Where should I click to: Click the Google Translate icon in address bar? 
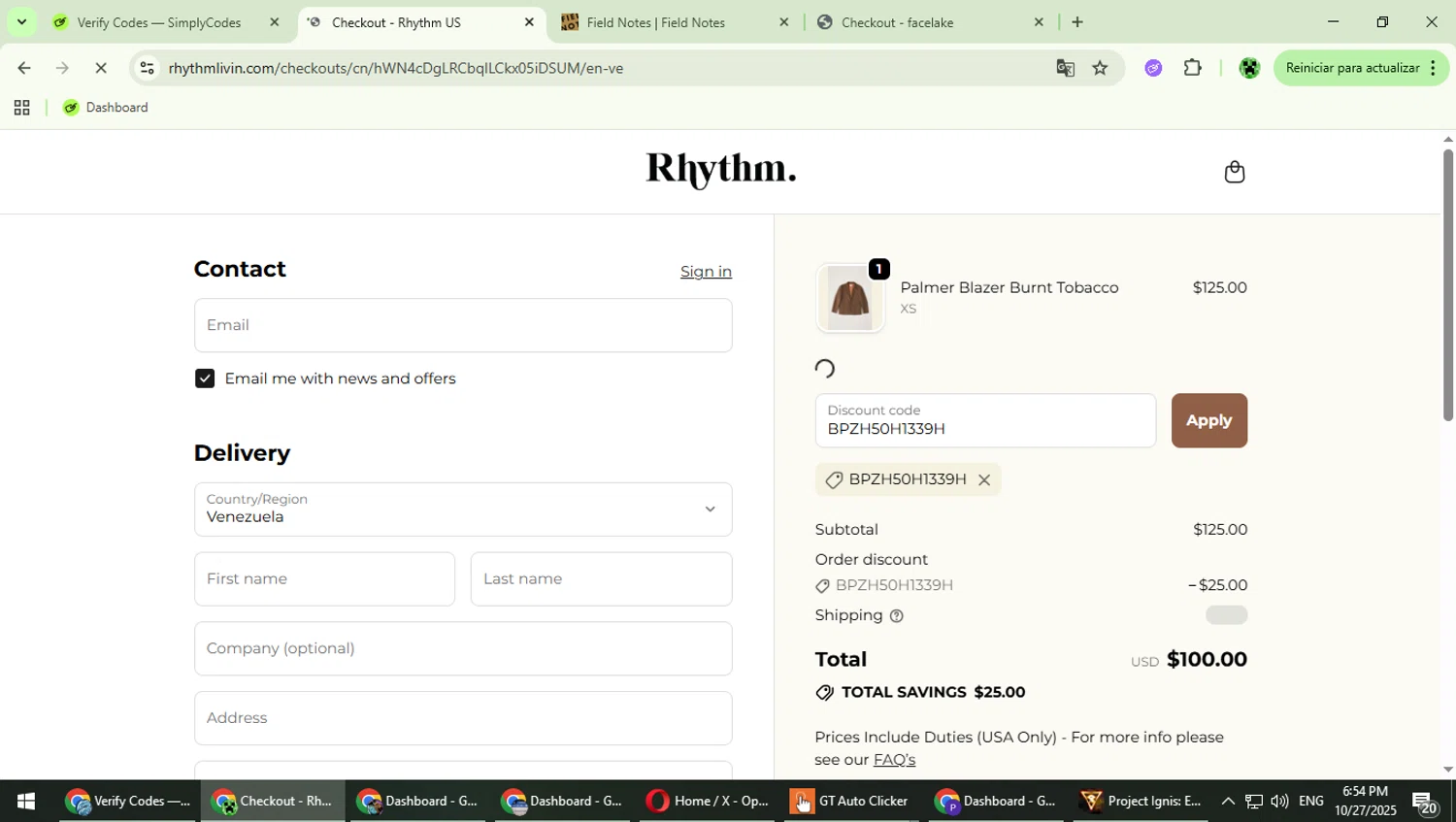tap(1065, 68)
